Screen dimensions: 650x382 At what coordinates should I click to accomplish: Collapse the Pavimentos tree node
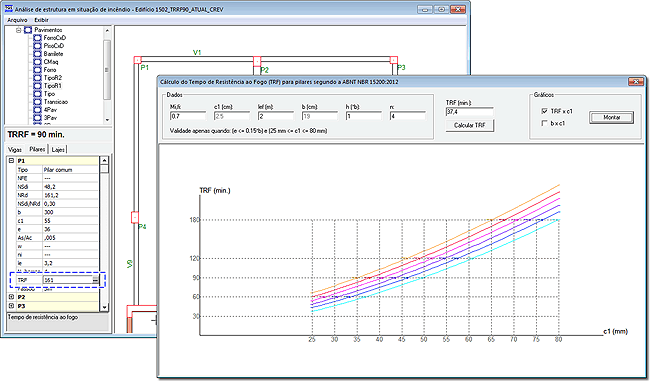tap(19, 30)
